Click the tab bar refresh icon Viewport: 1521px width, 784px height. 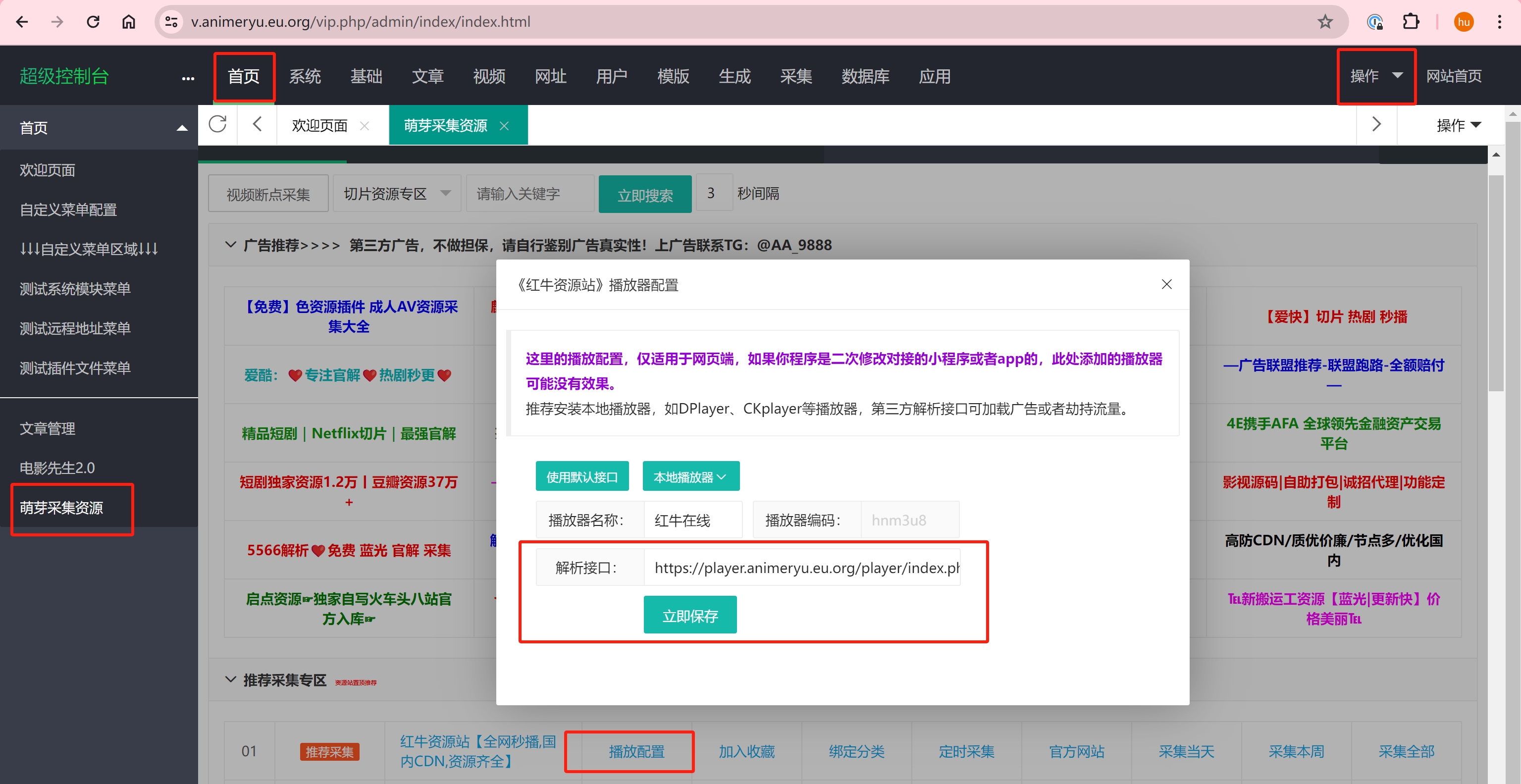217,125
